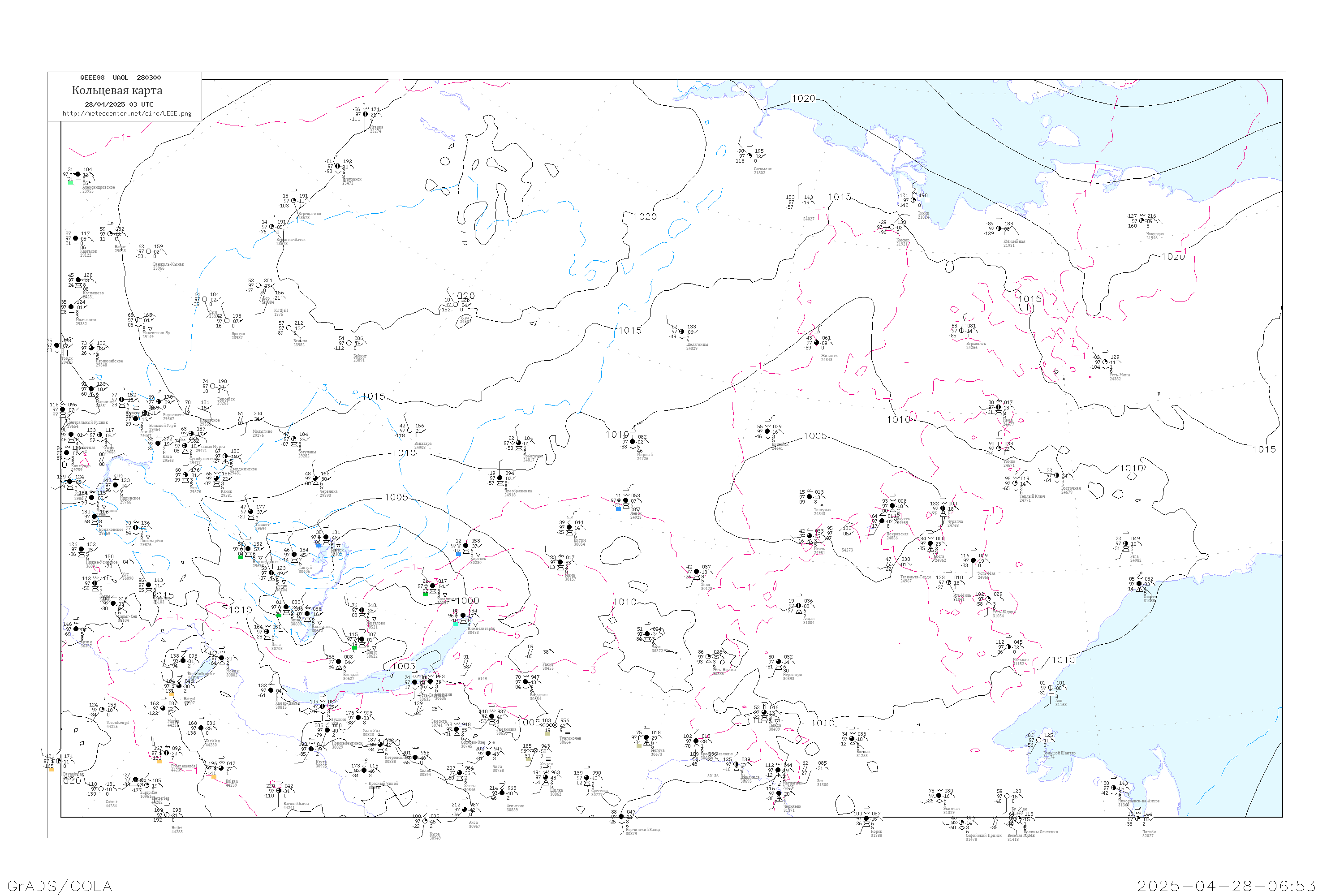Click the GrADS/COLA watermark text
Viewport: 1344px width, 896px height.
[x=60, y=886]
